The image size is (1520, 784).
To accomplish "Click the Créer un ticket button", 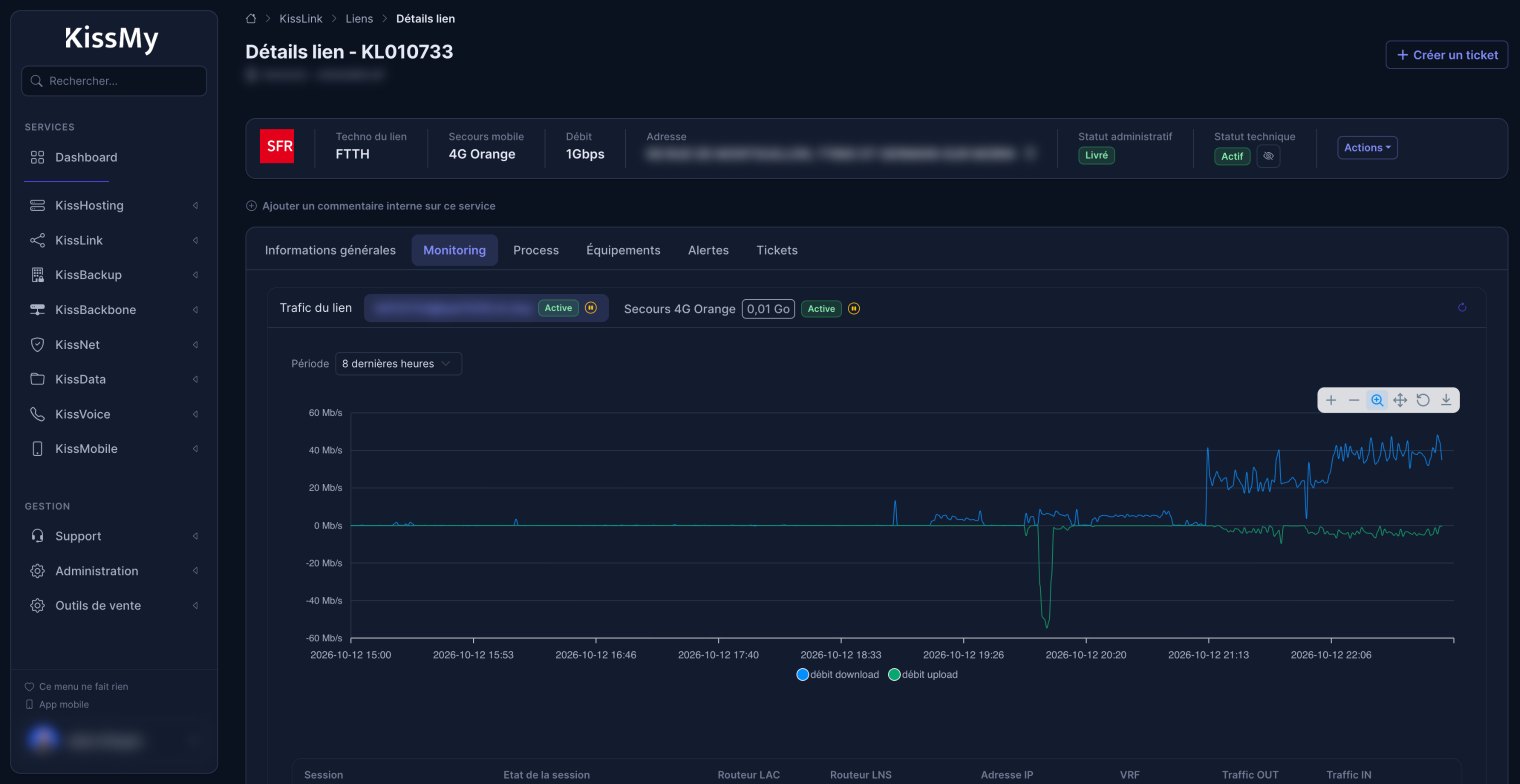I will 1447,55.
